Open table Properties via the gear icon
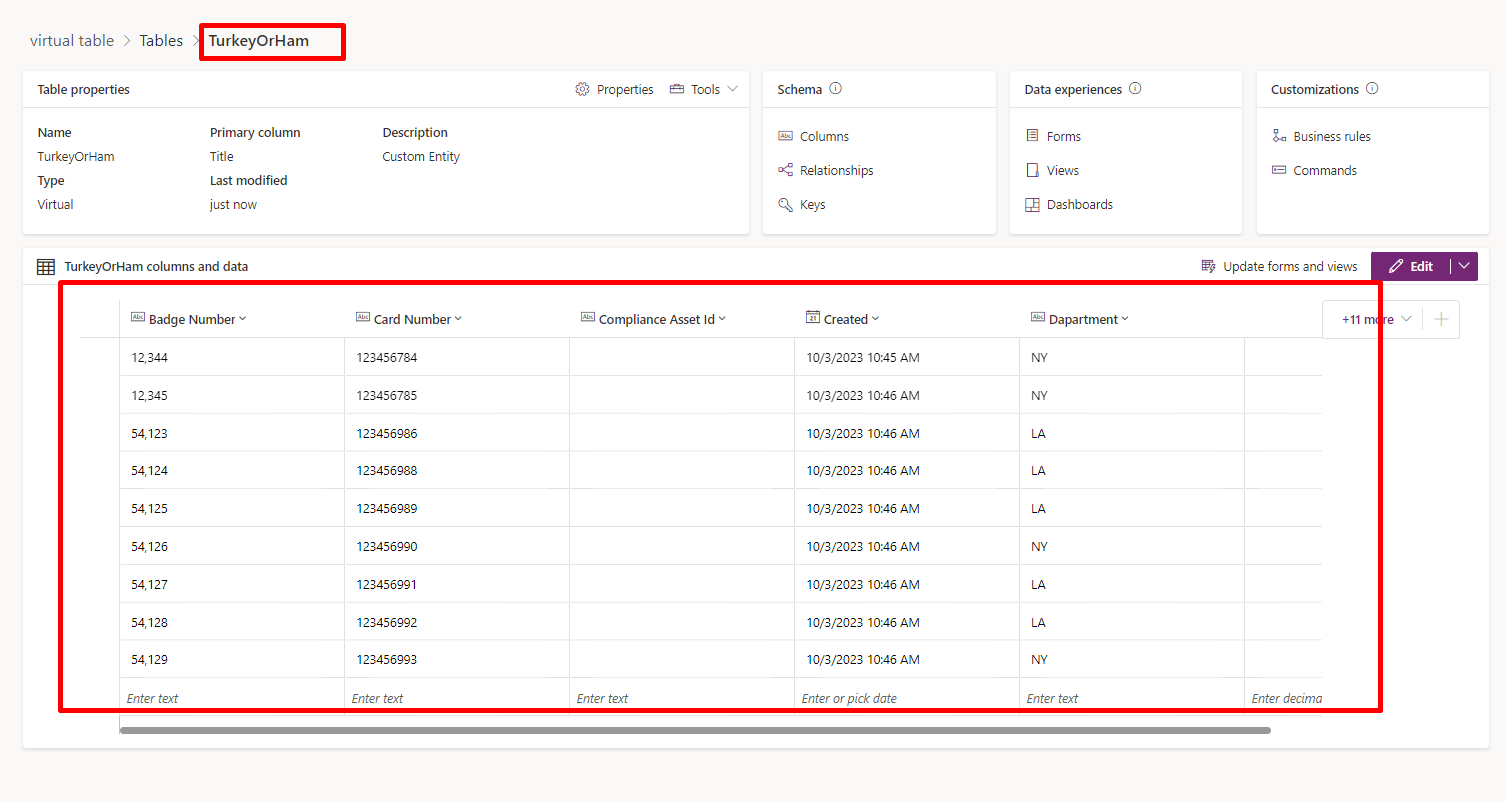 582,90
